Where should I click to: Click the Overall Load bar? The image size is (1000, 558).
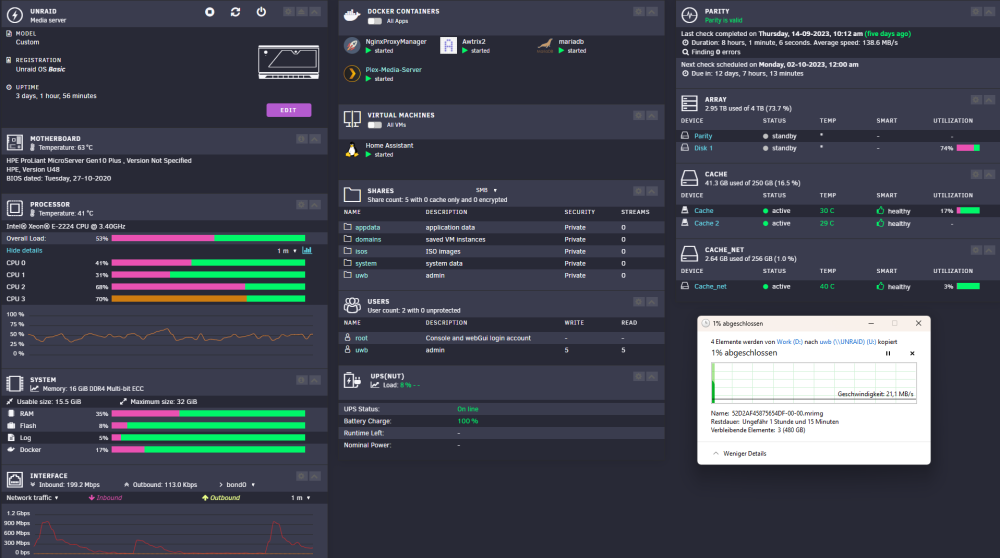click(x=209, y=239)
